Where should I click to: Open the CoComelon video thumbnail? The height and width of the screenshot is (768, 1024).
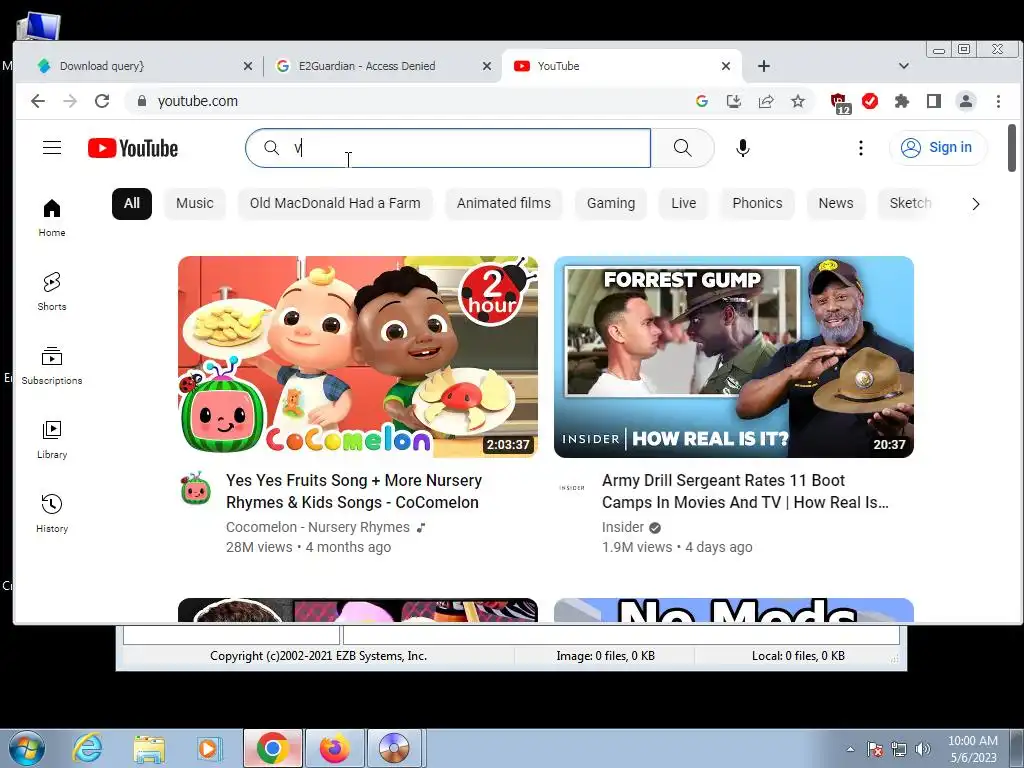(x=358, y=357)
